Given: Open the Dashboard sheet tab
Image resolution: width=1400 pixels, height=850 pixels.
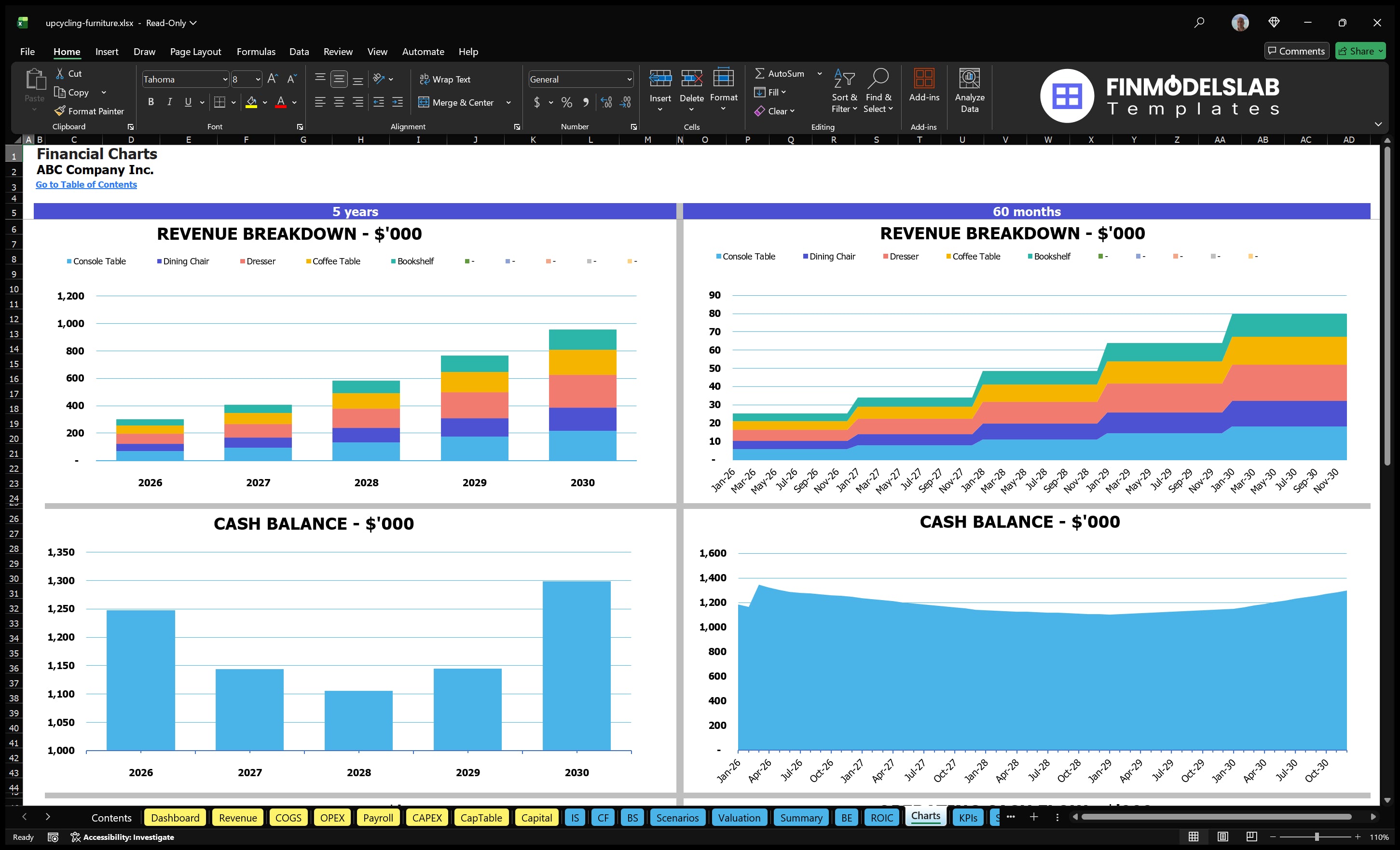Looking at the screenshot, I should click(x=175, y=818).
